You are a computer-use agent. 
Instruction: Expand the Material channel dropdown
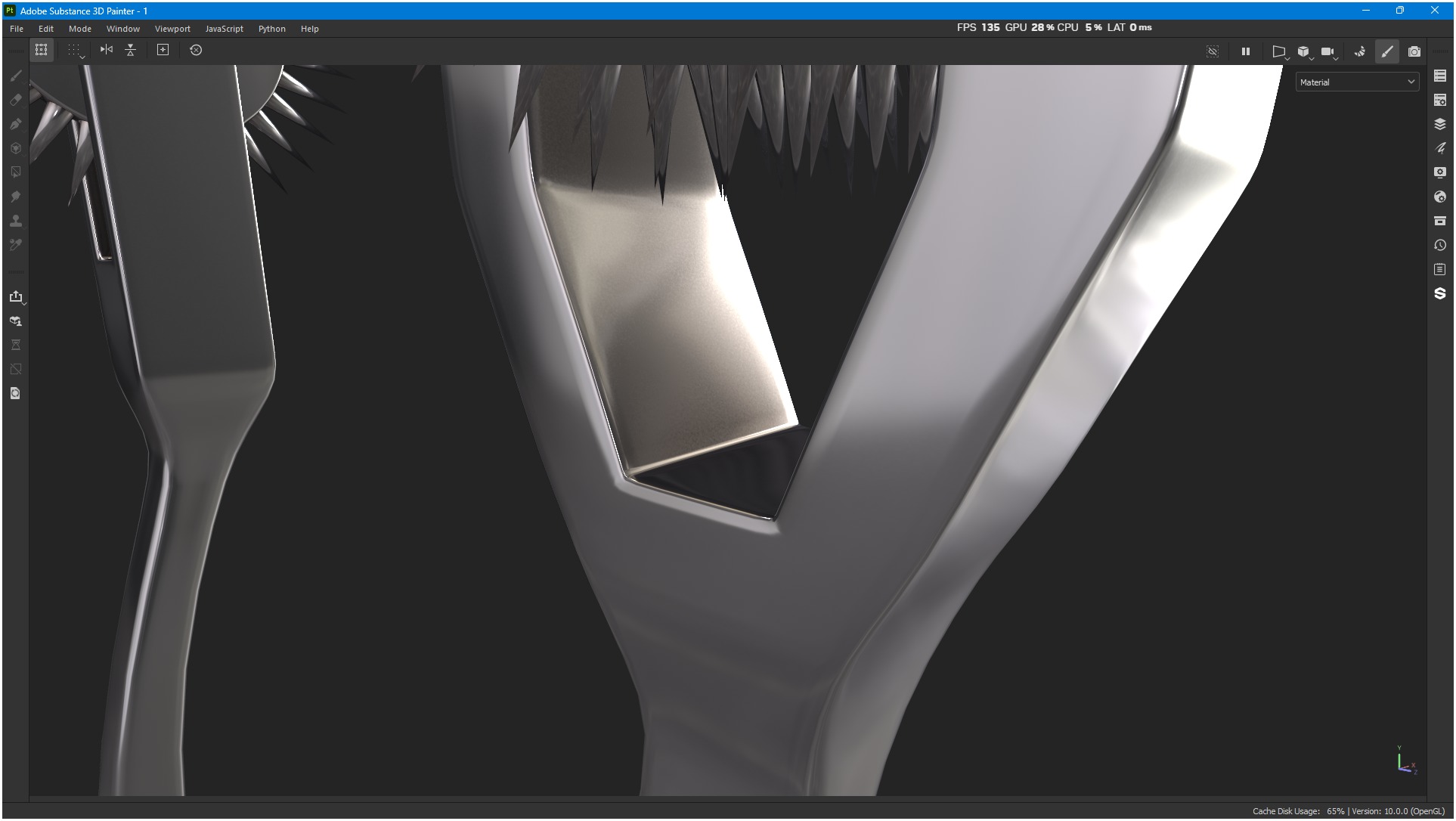tap(1357, 82)
